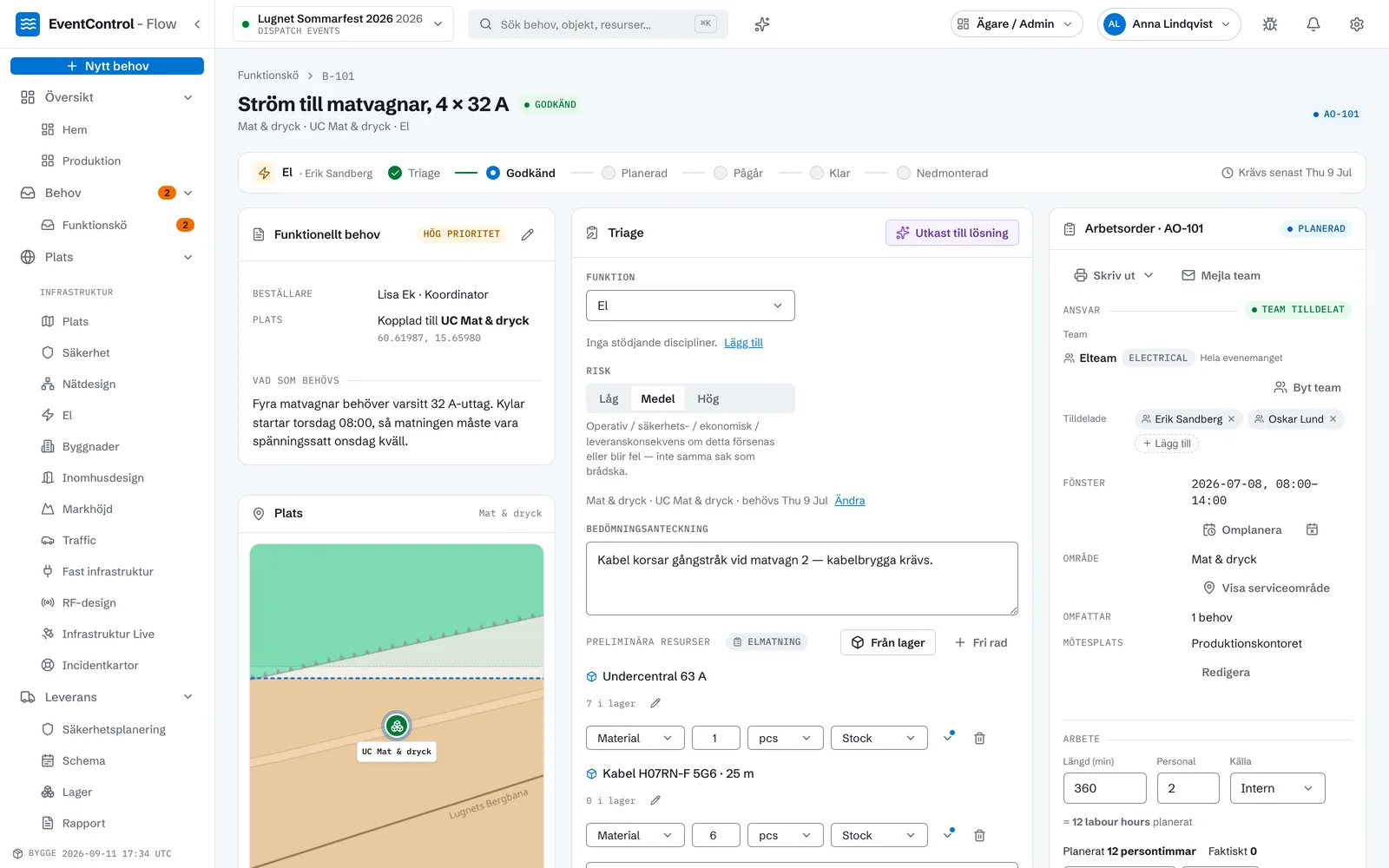Set risk level to Hög
1389x868 pixels.
pyautogui.click(x=708, y=399)
